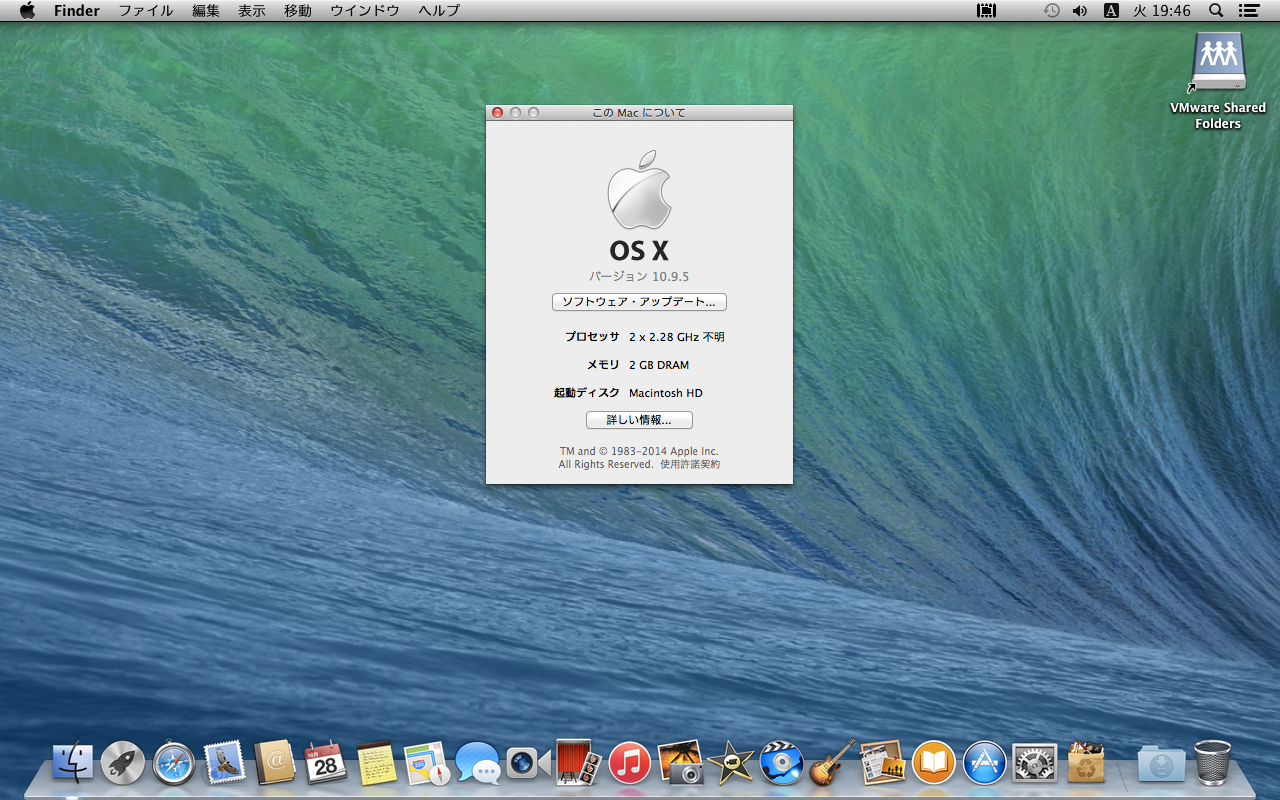This screenshot has height=800, width=1280.
Task: Select VMware Shared Folders desktop icon
Action: pos(1218,80)
